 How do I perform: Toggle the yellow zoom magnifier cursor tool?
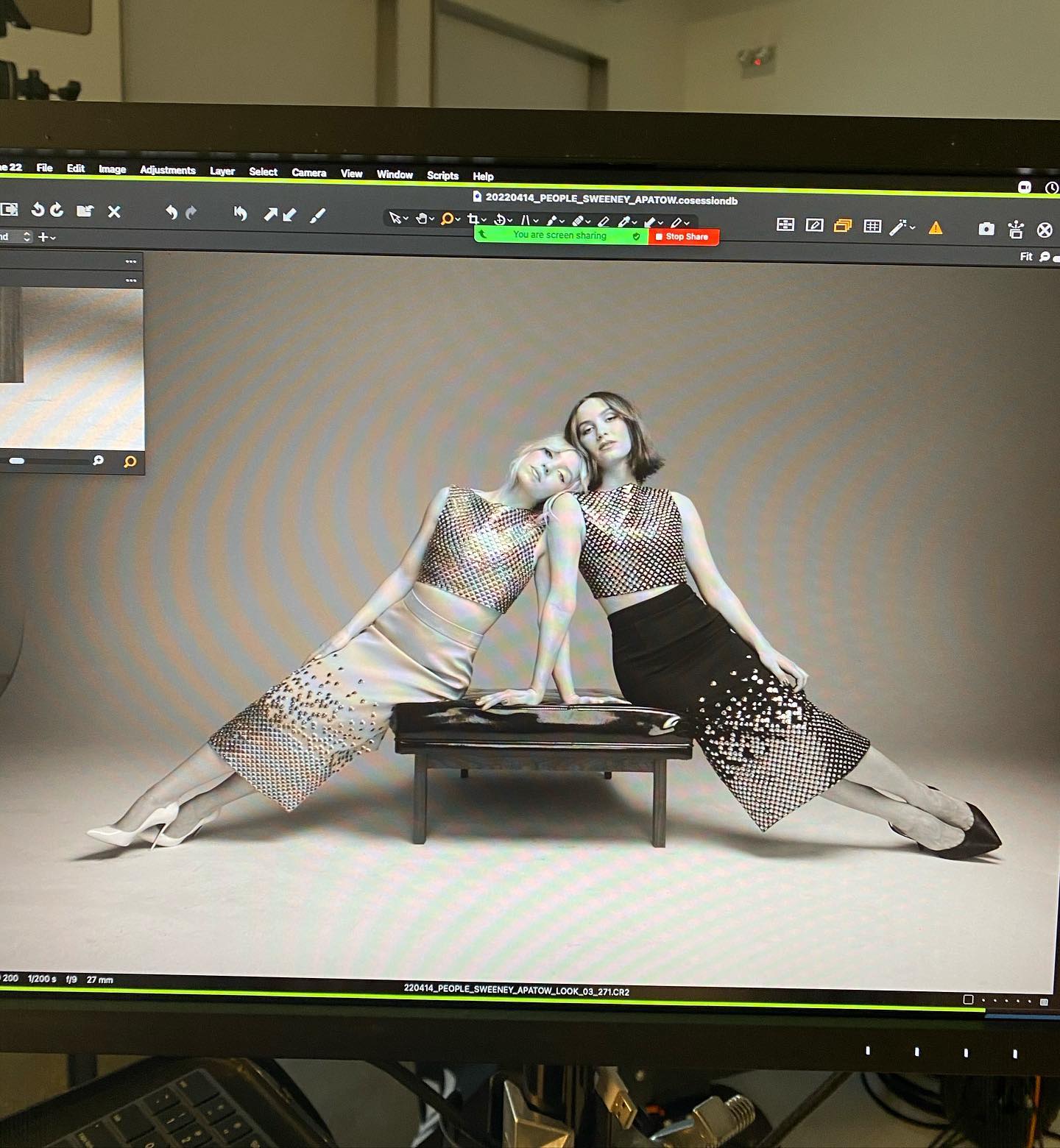pos(447,219)
